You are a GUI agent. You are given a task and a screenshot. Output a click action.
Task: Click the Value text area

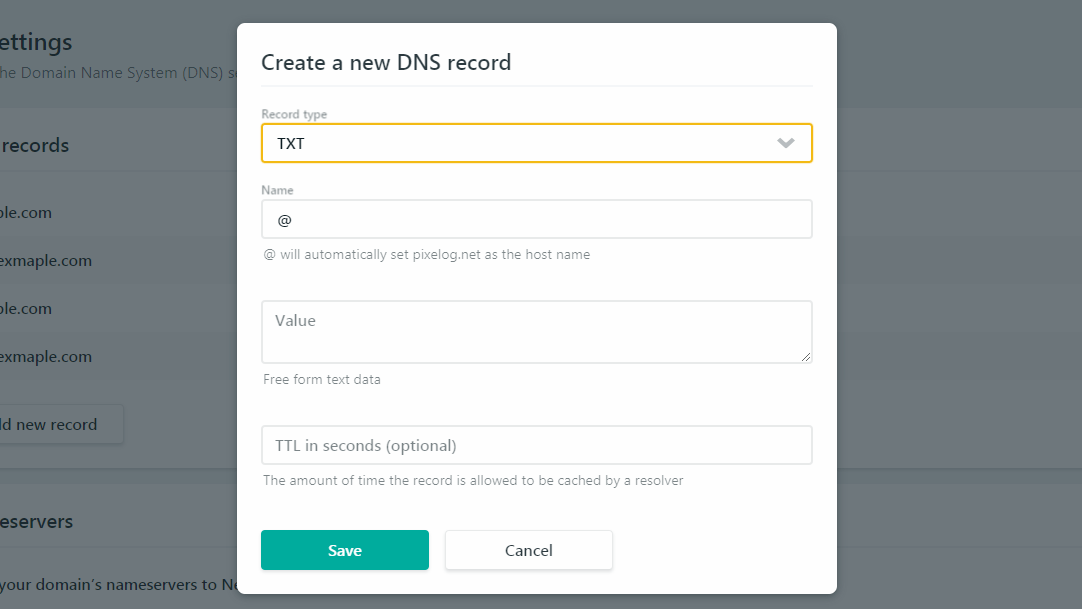(x=537, y=331)
